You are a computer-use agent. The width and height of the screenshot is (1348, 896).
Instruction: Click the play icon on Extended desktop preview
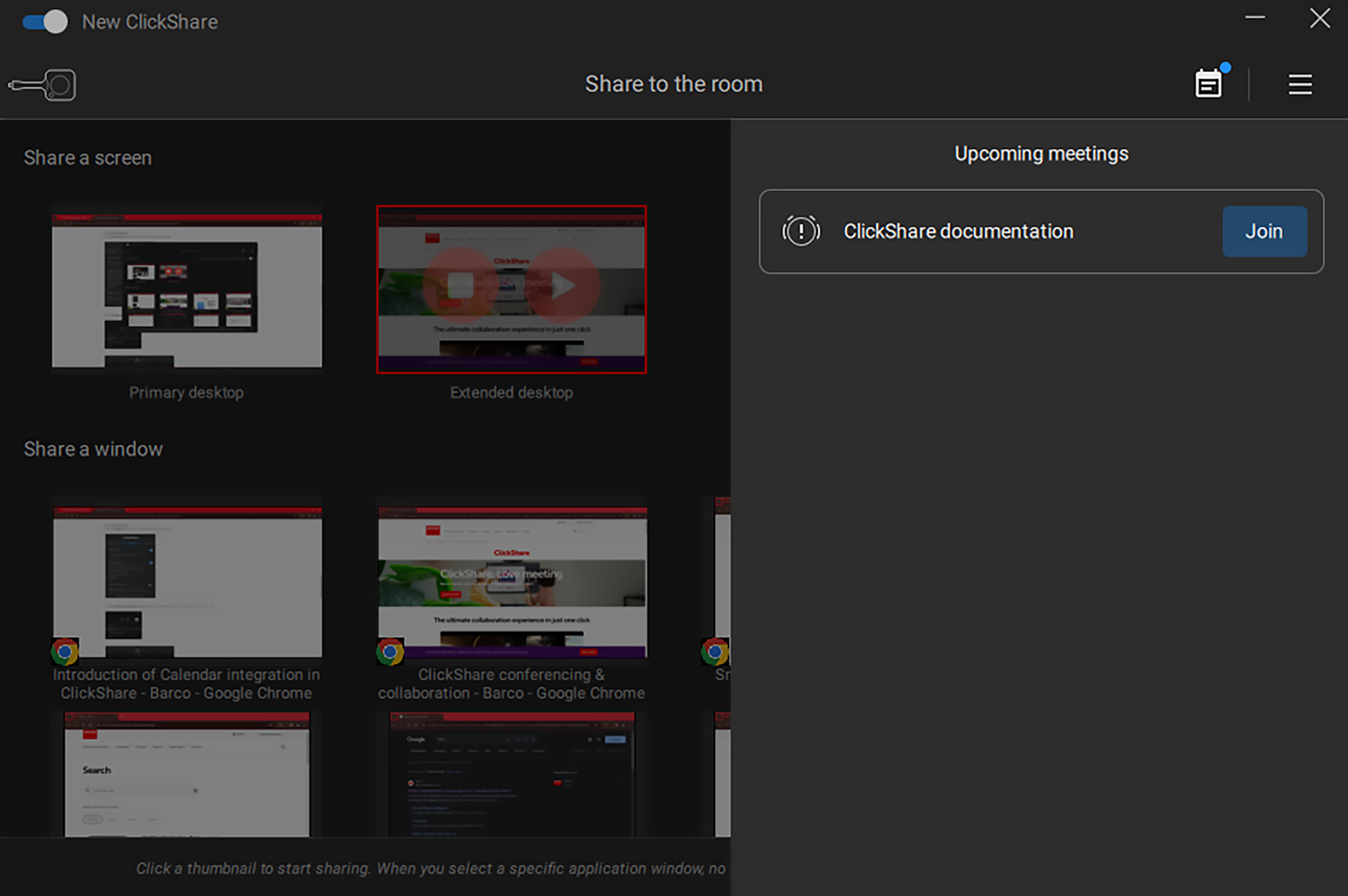(x=564, y=285)
